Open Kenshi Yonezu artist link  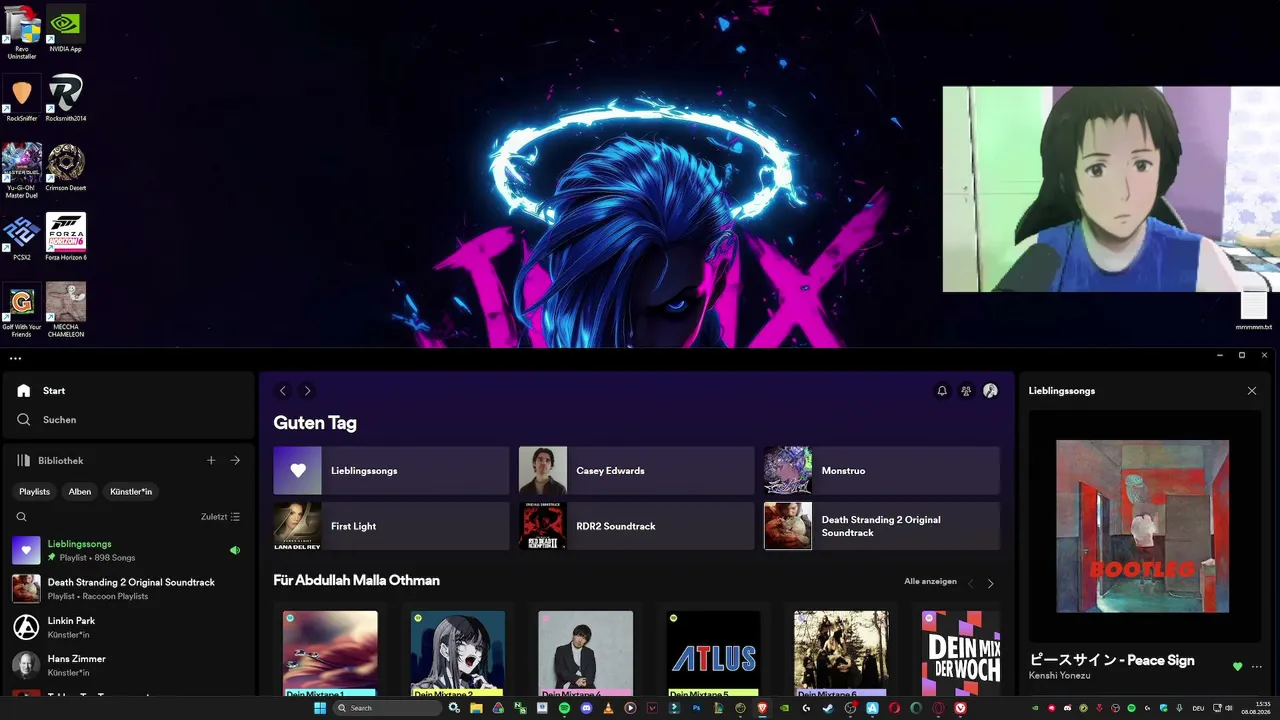coord(1061,676)
